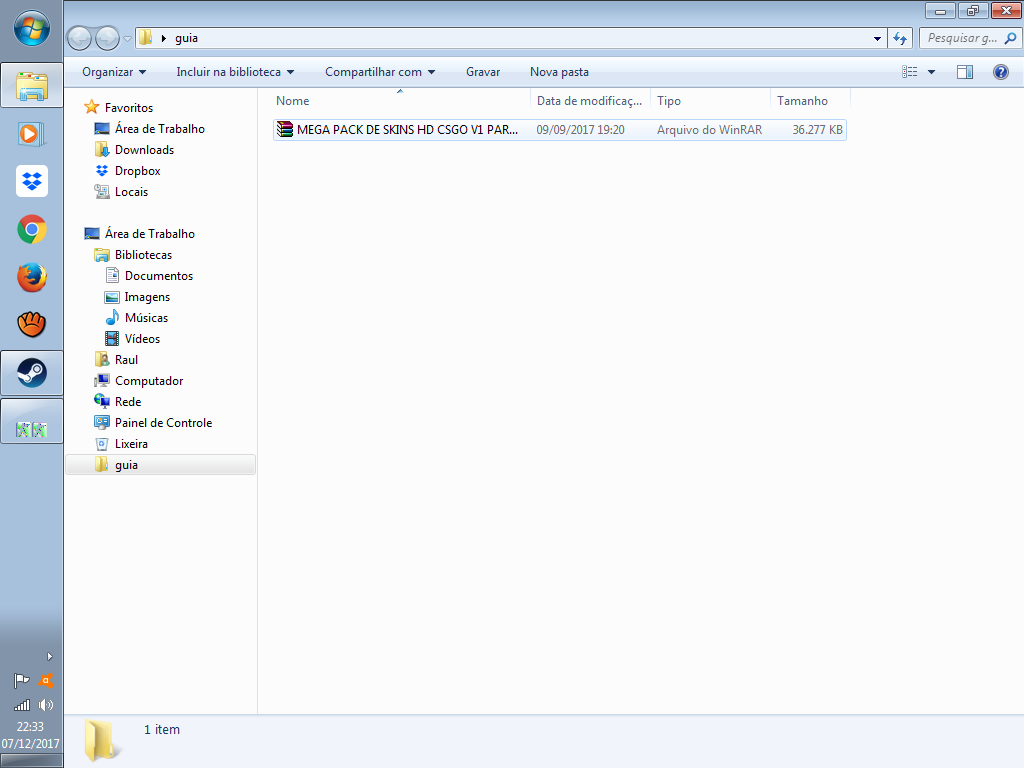Click the search magnifier icon
The image size is (1024, 768).
(x=1010, y=38)
